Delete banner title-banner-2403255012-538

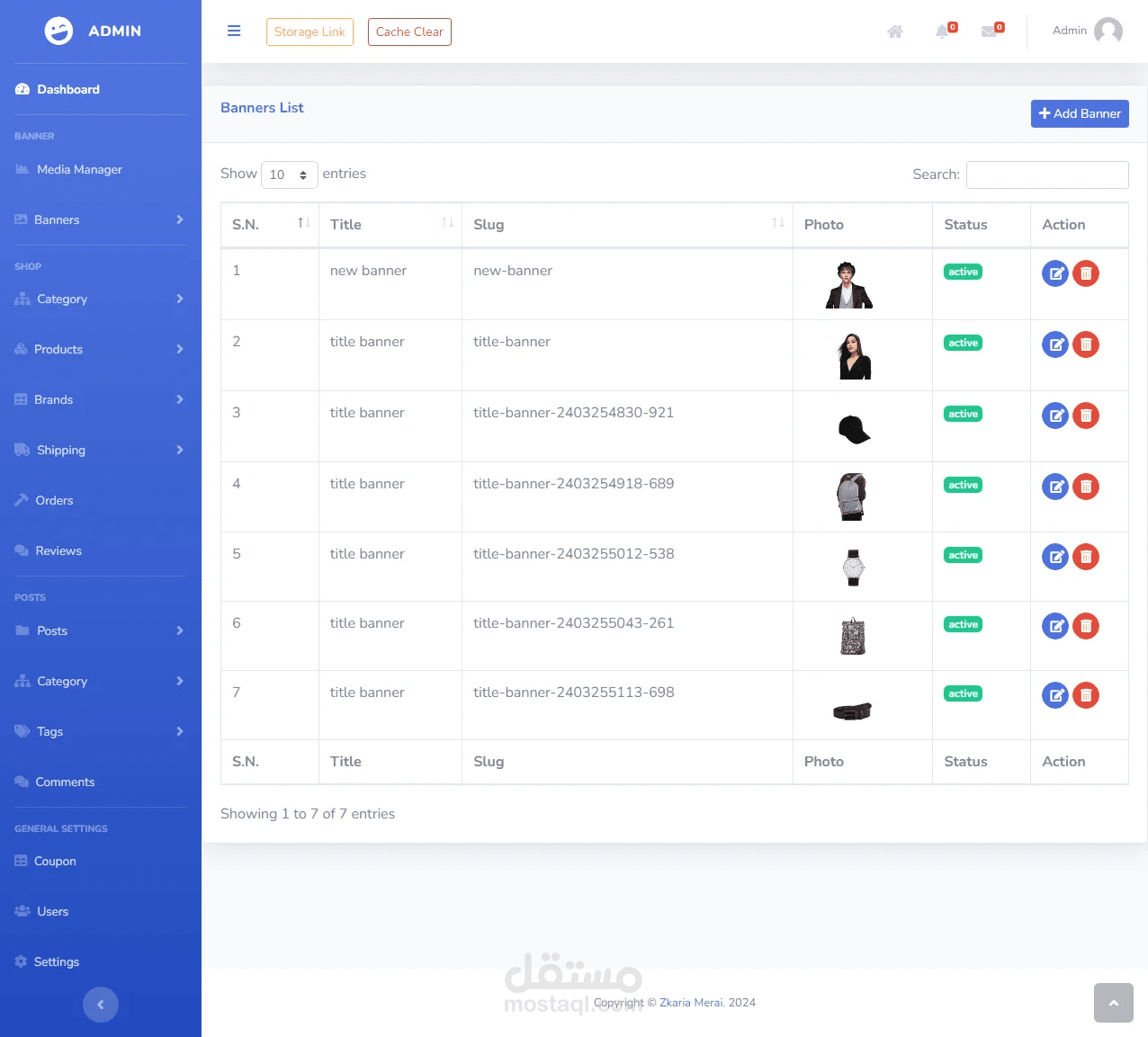pos(1086,557)
